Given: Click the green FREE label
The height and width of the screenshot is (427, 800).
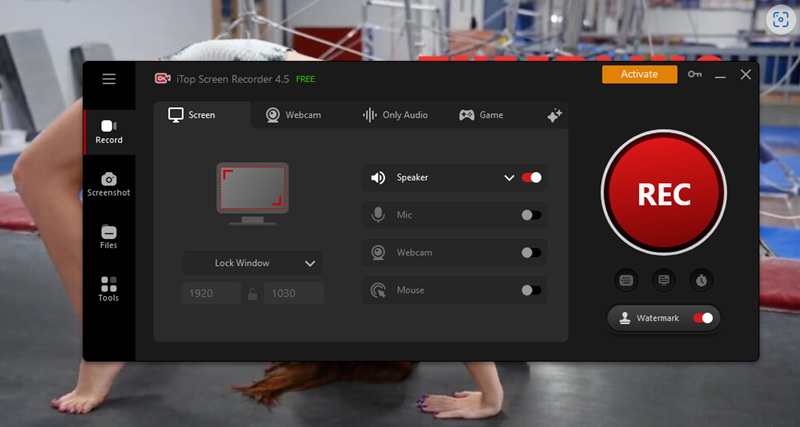Looking at the screenshot, I should [306, 79].
